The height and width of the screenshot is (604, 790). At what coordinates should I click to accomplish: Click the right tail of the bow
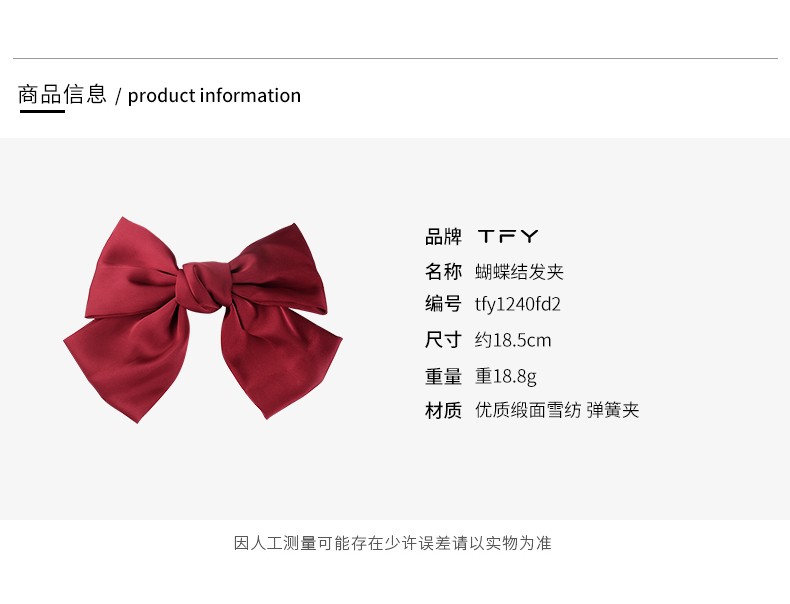coord(281,360)
